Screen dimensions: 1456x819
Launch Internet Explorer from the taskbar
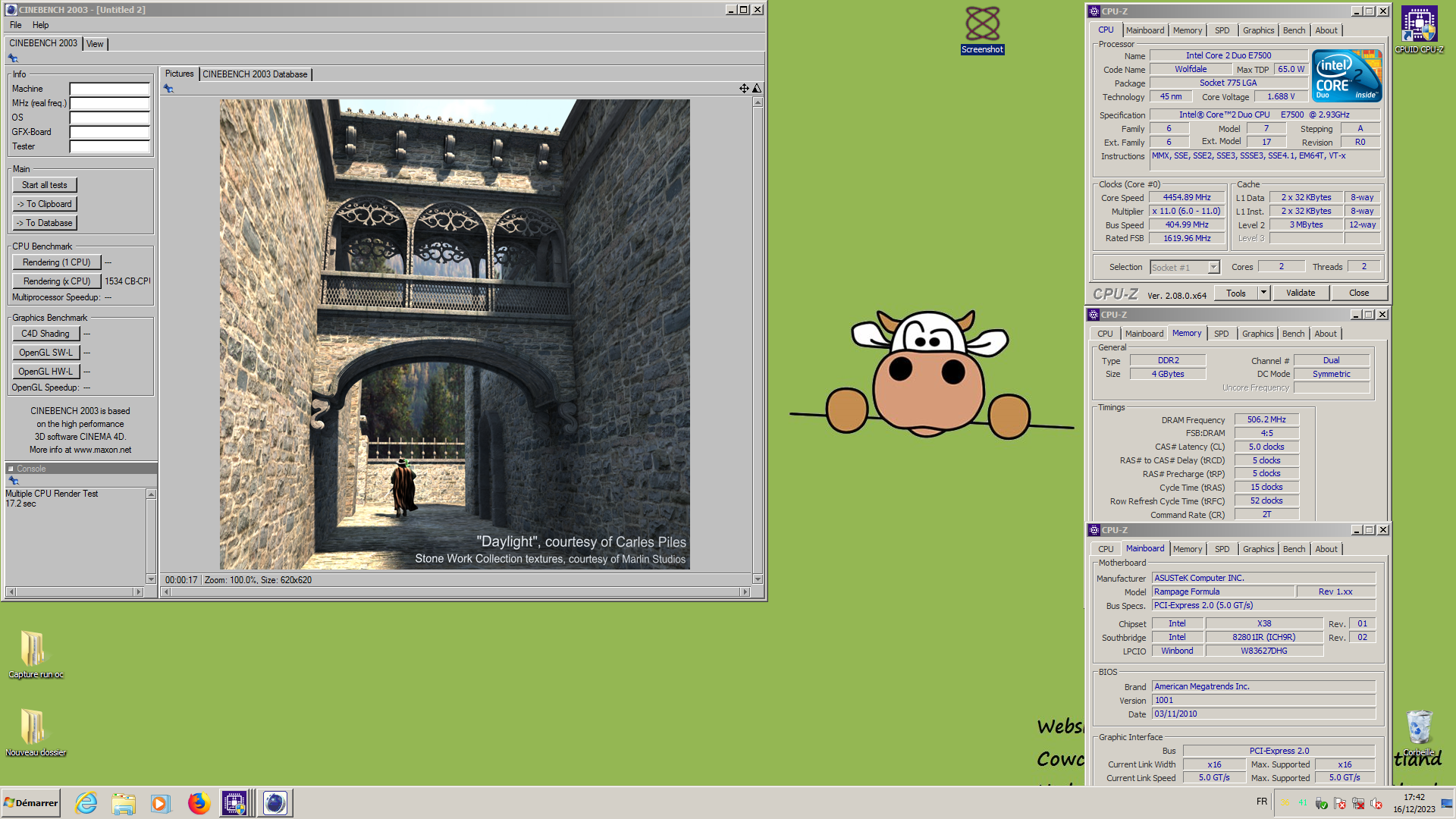click(86, 803)
